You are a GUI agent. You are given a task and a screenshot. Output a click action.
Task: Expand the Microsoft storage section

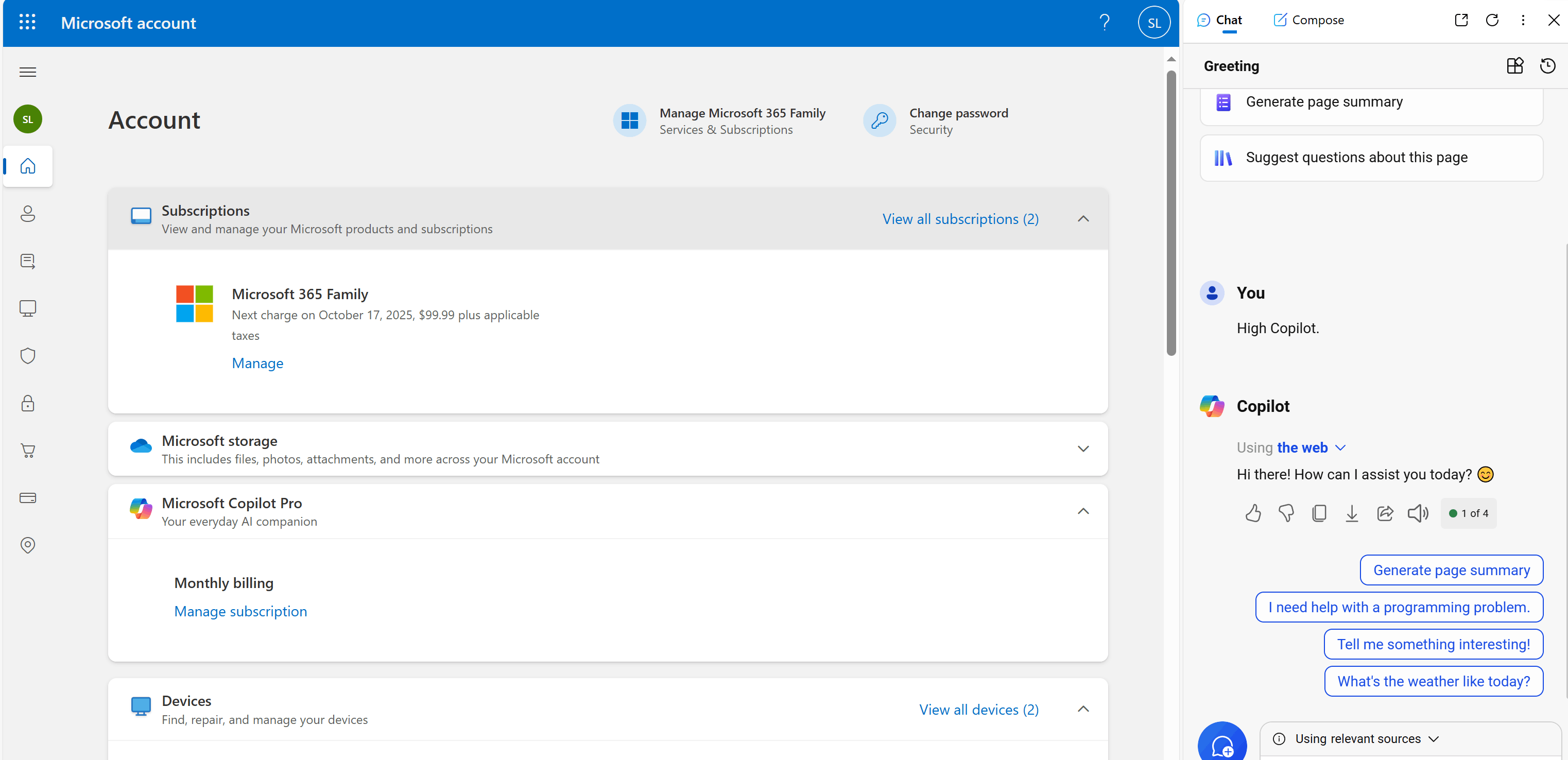(1083, 448)
